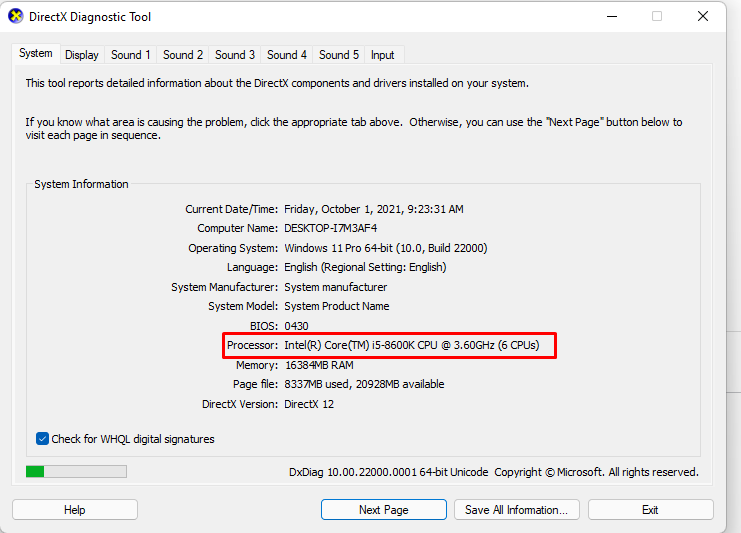The height and width of the screenshot is (533, 741).
Task: Click Save All Information button
Action: tap(517, 510)
